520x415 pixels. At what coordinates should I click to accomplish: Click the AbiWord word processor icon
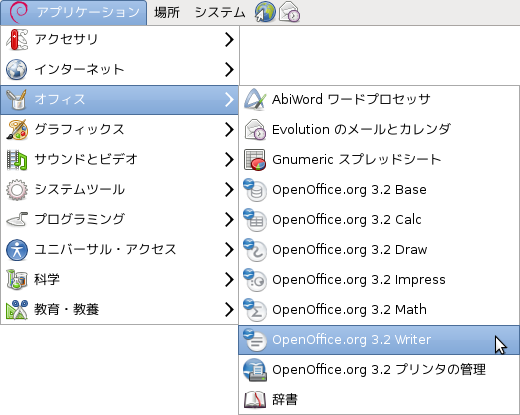point(255,99)
